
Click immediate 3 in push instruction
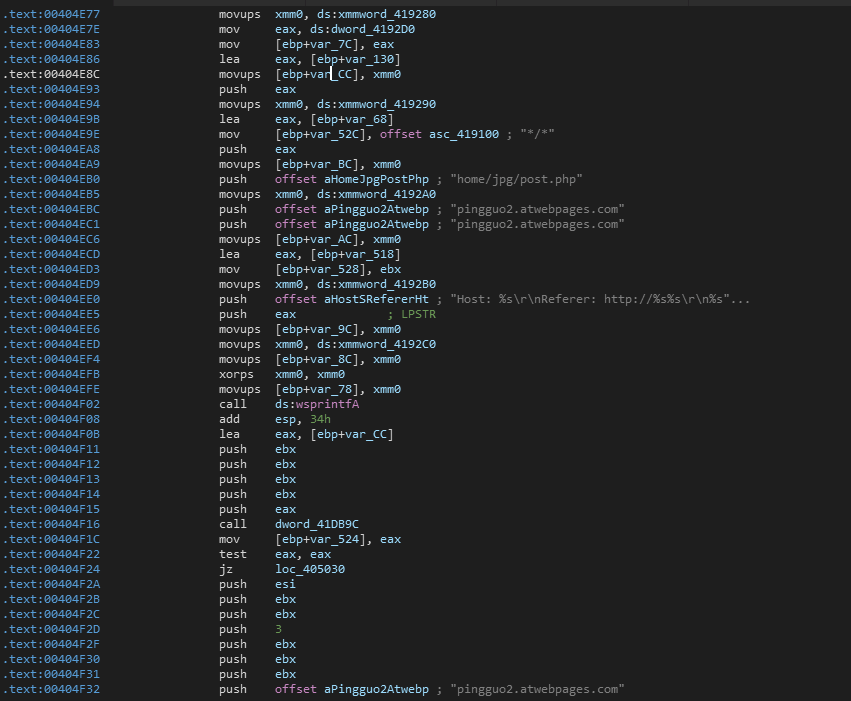click(278, 629)
